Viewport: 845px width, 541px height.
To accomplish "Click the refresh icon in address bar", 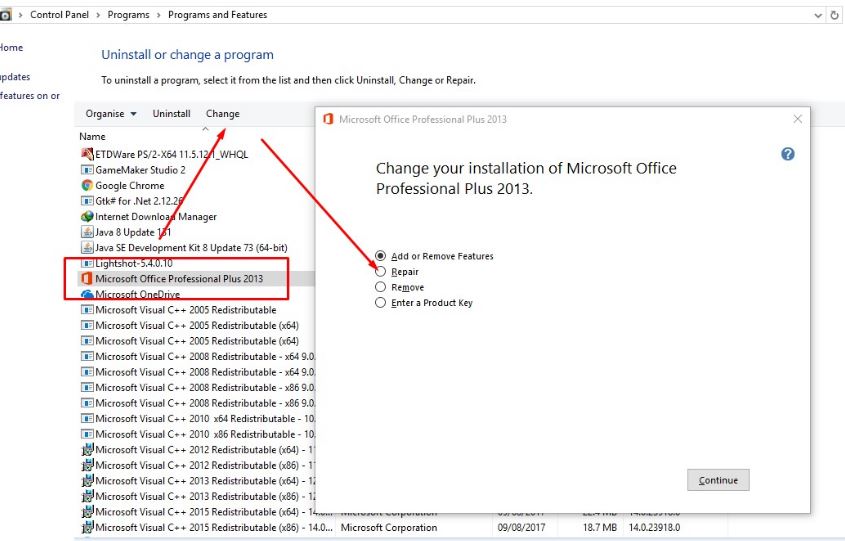I will 834,15.
